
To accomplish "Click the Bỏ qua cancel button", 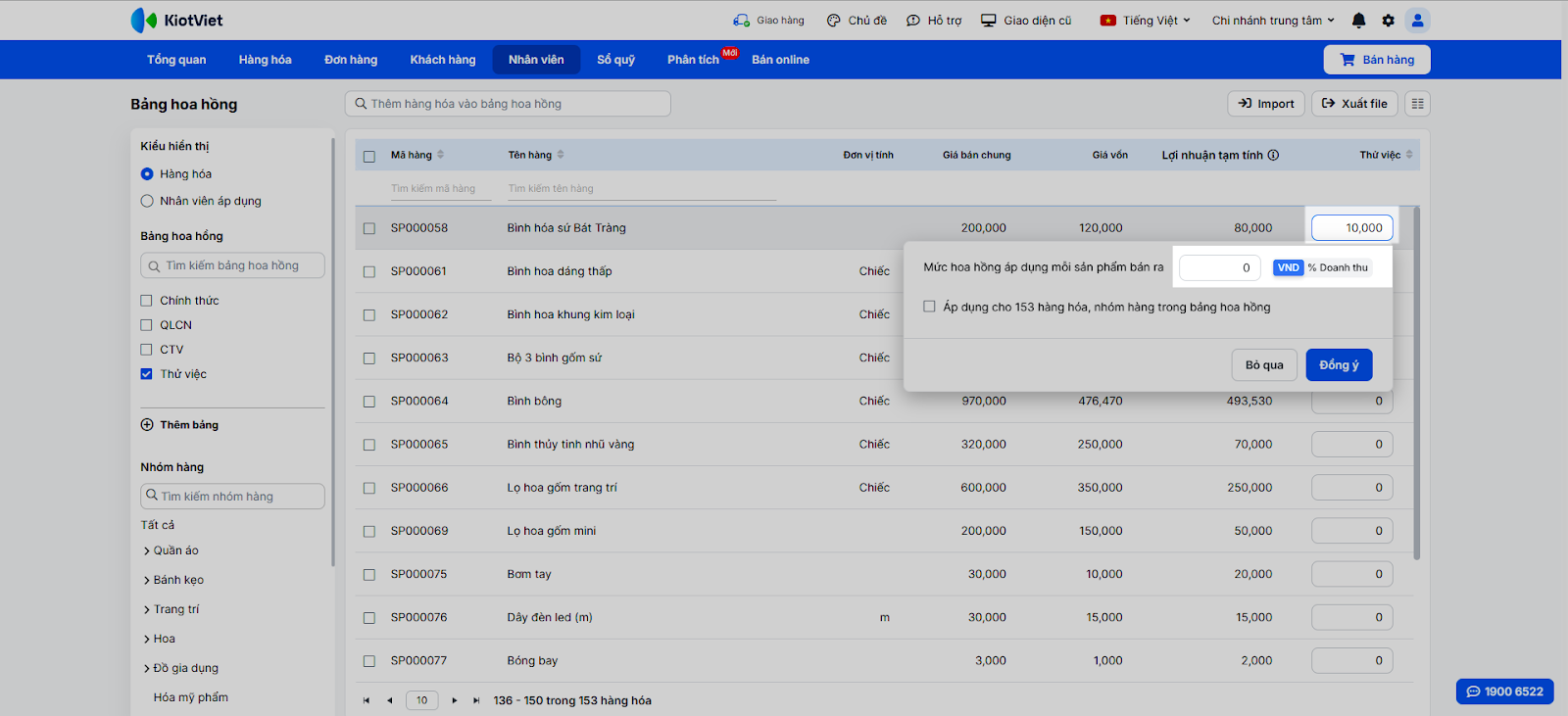I will (x=1264, y=365).
